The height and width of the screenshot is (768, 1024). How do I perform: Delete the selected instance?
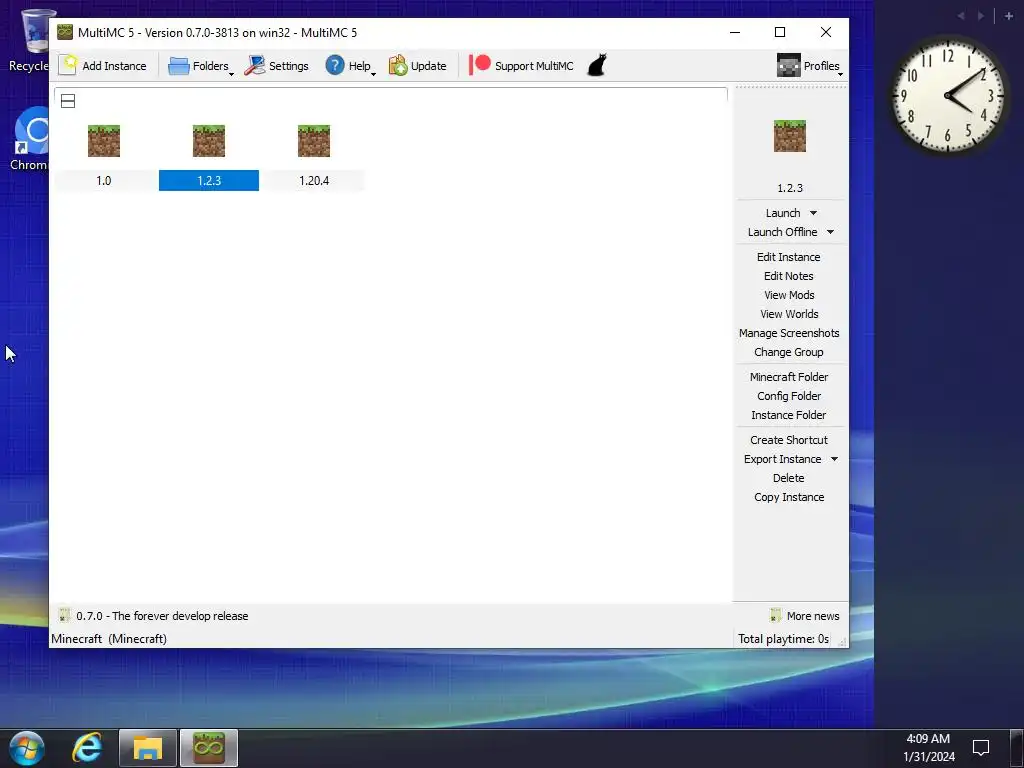(x=788, y=477)
